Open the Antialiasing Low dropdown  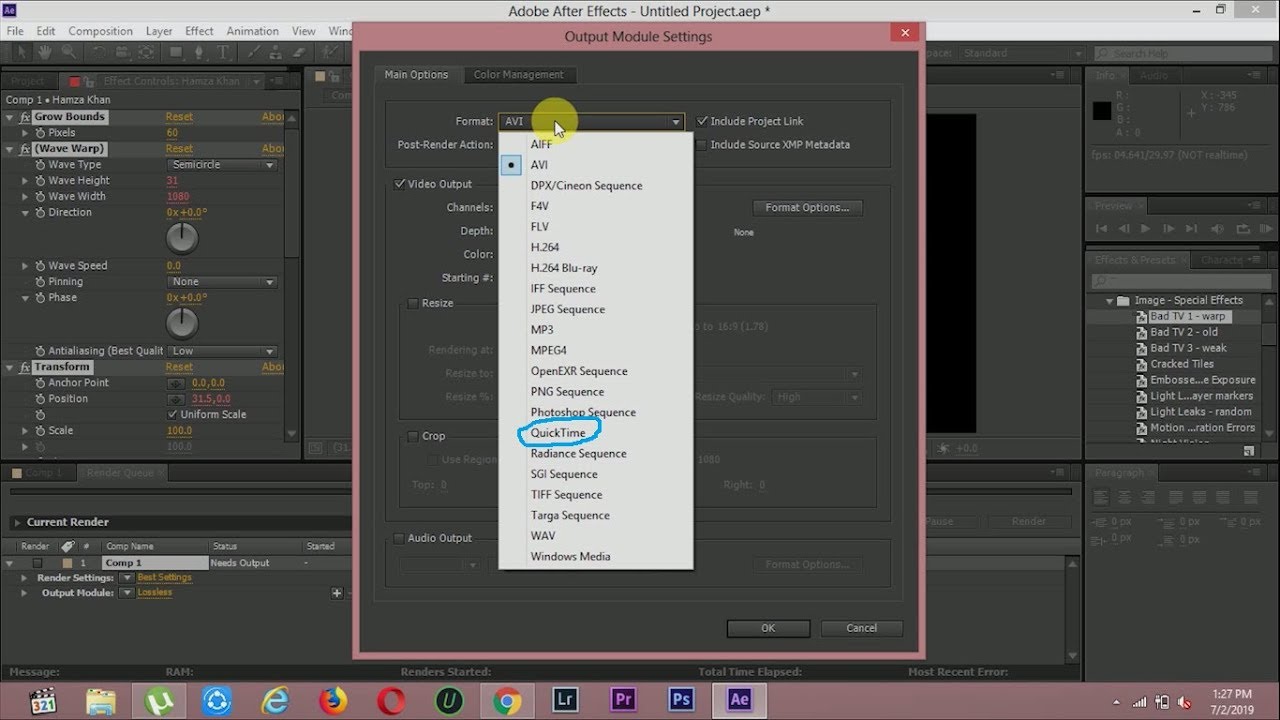click(222, 351)
